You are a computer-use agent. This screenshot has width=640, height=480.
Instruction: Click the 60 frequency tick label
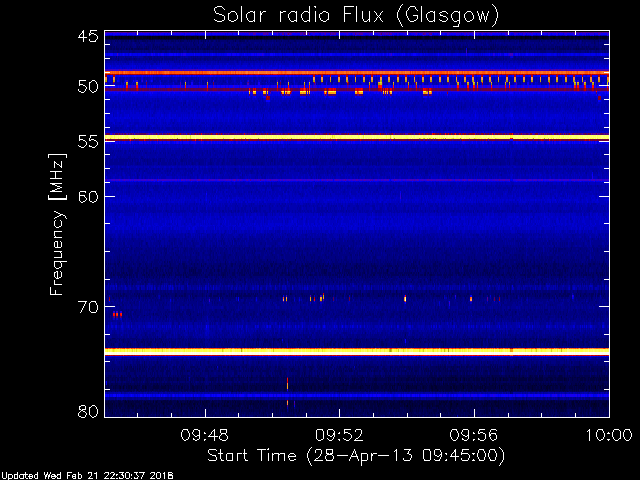88,197
